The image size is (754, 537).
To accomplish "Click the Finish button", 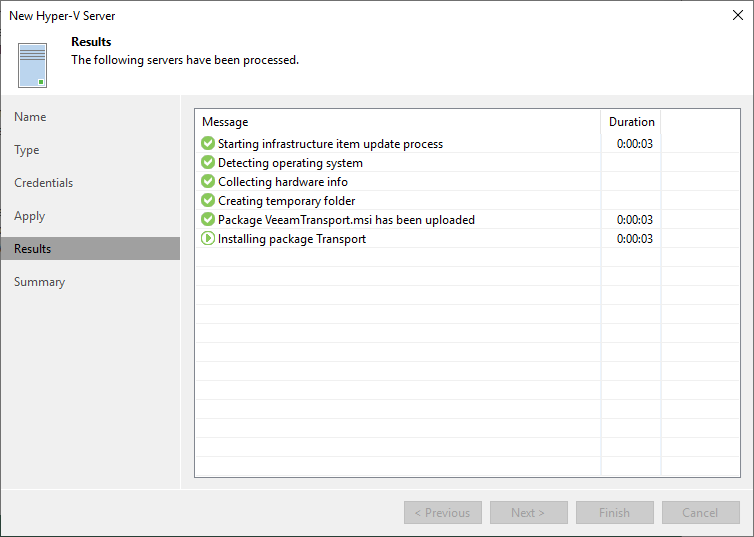I will click(615, 512).
